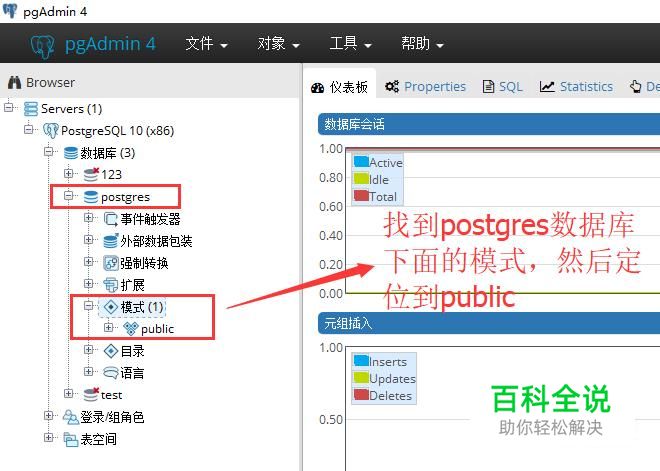Select the 模式 (1) tree label
The width and height of the screenshot is (660, 471).
click(x=142, y=307)
